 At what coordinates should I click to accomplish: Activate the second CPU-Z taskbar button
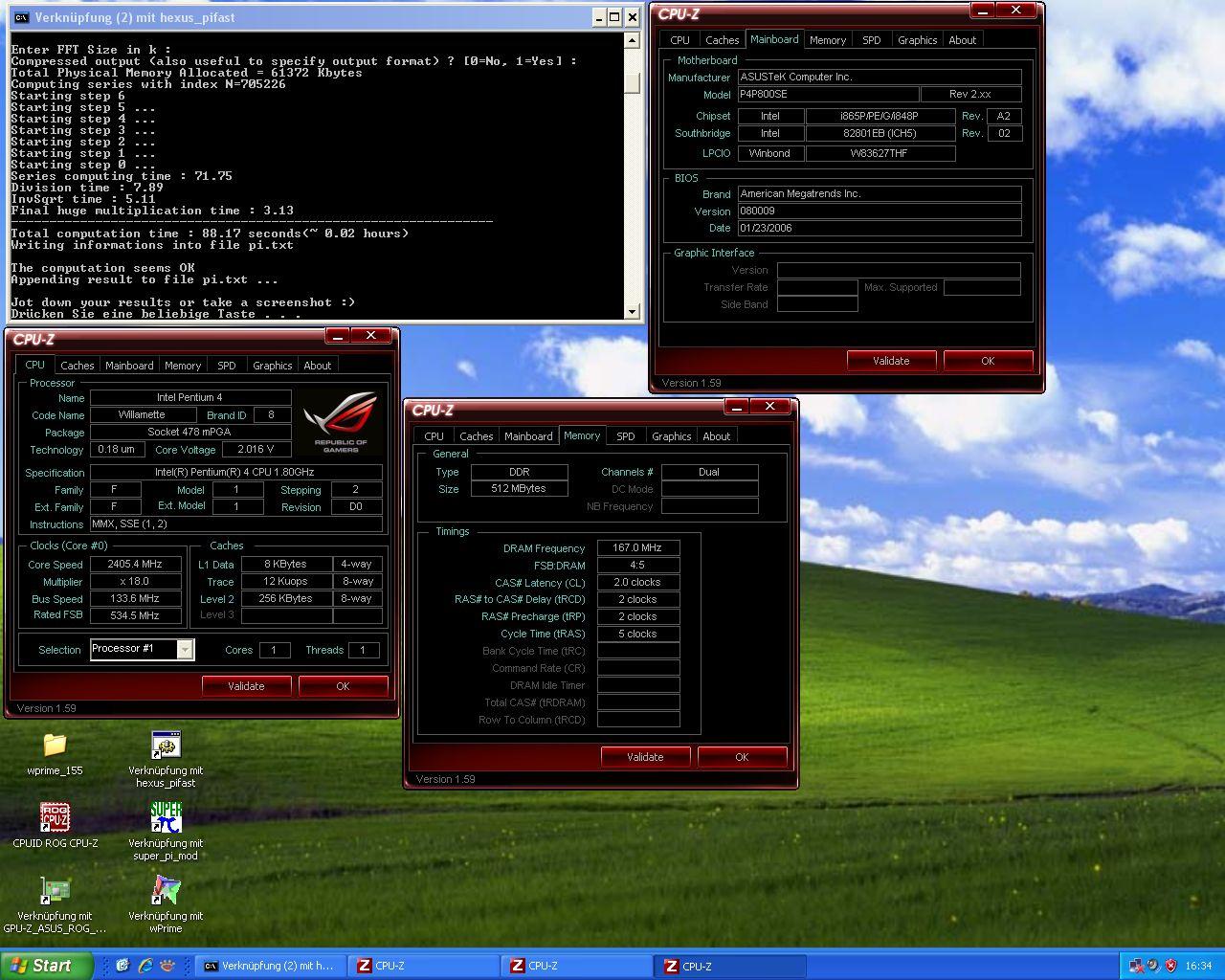576,966
